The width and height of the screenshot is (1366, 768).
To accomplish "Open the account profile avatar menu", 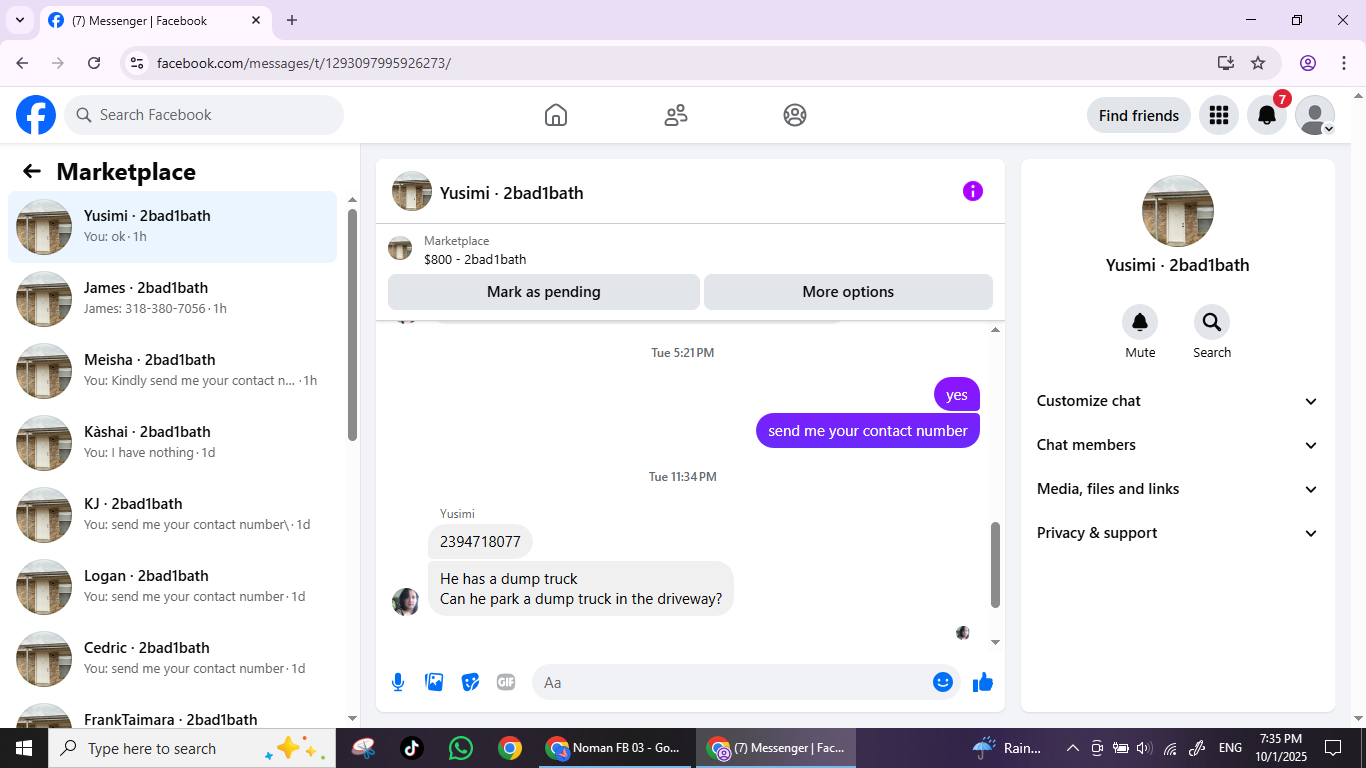I will 1315,115.
